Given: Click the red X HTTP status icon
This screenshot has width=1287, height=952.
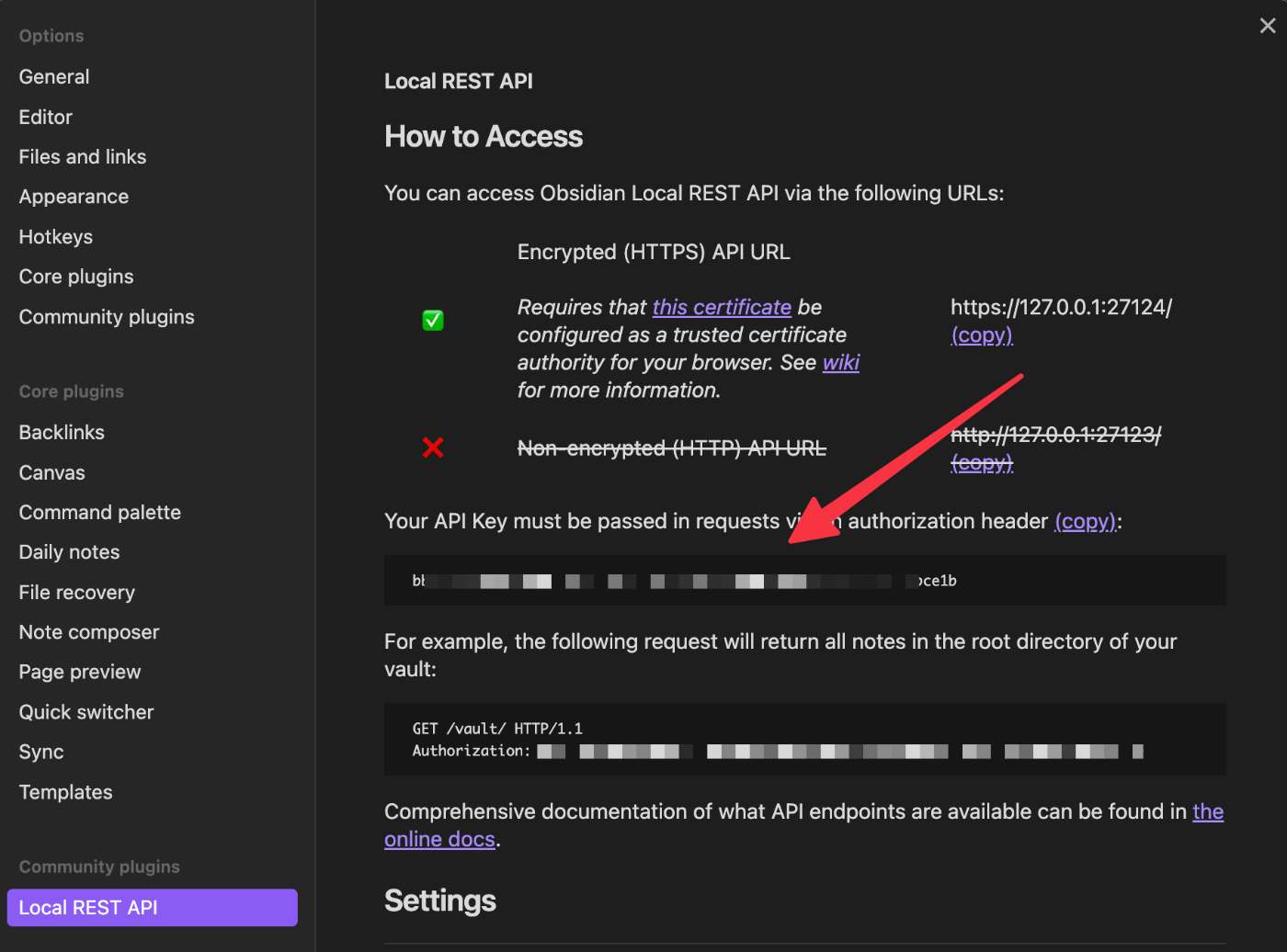Looking at the screenshot, I should coord(433,448).
